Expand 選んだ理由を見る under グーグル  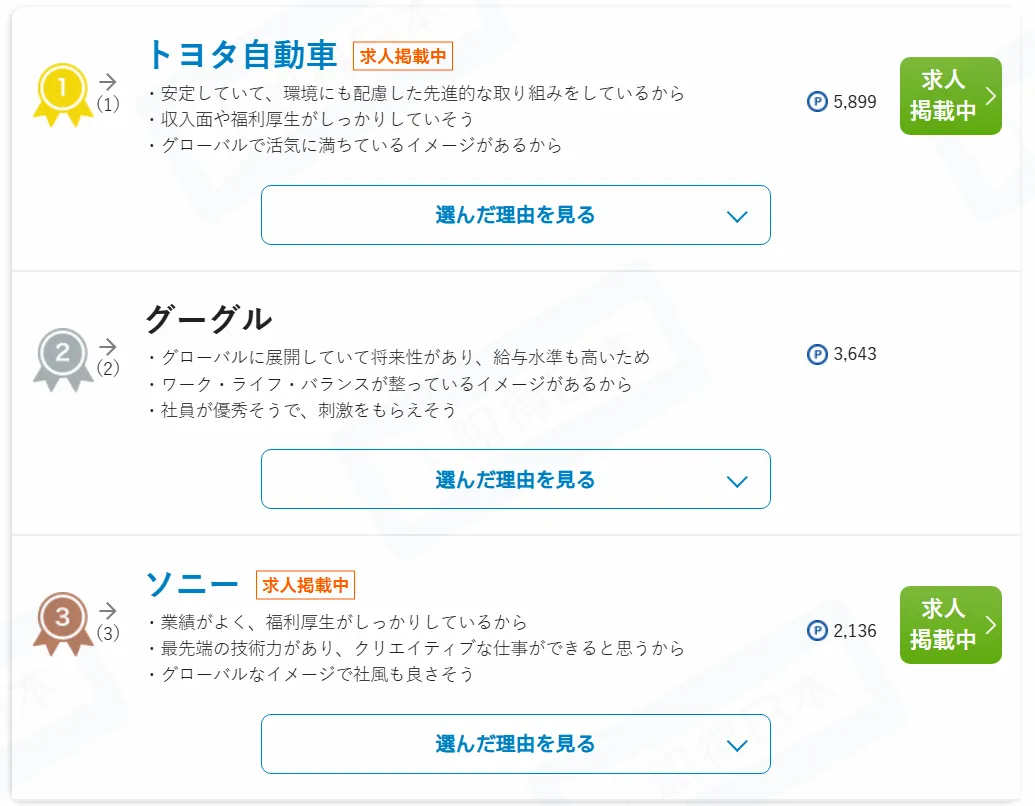pos(515,479)
